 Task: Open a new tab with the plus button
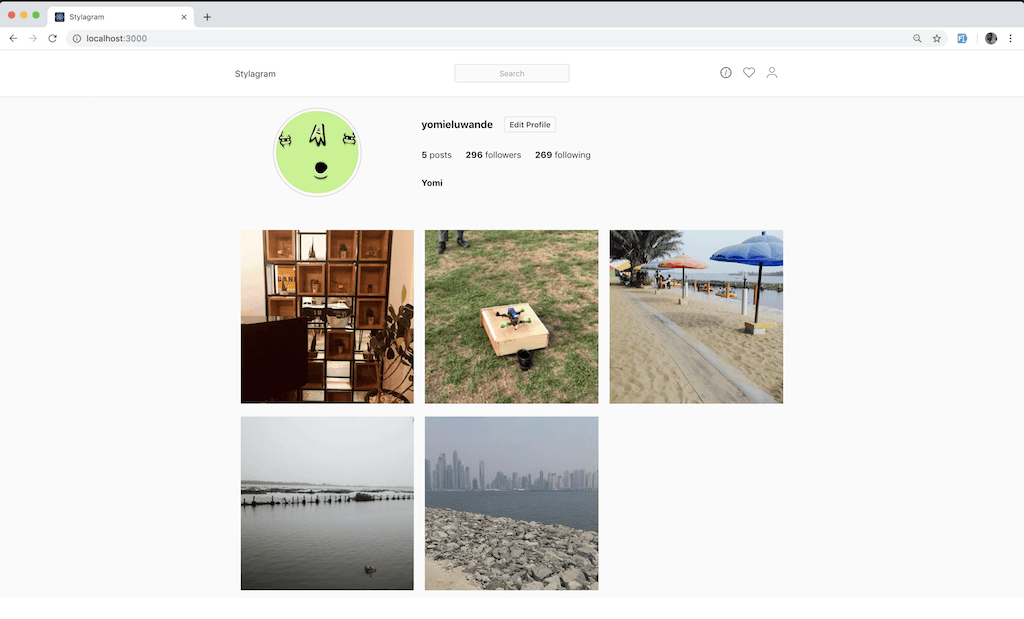(x=206, y=16)
